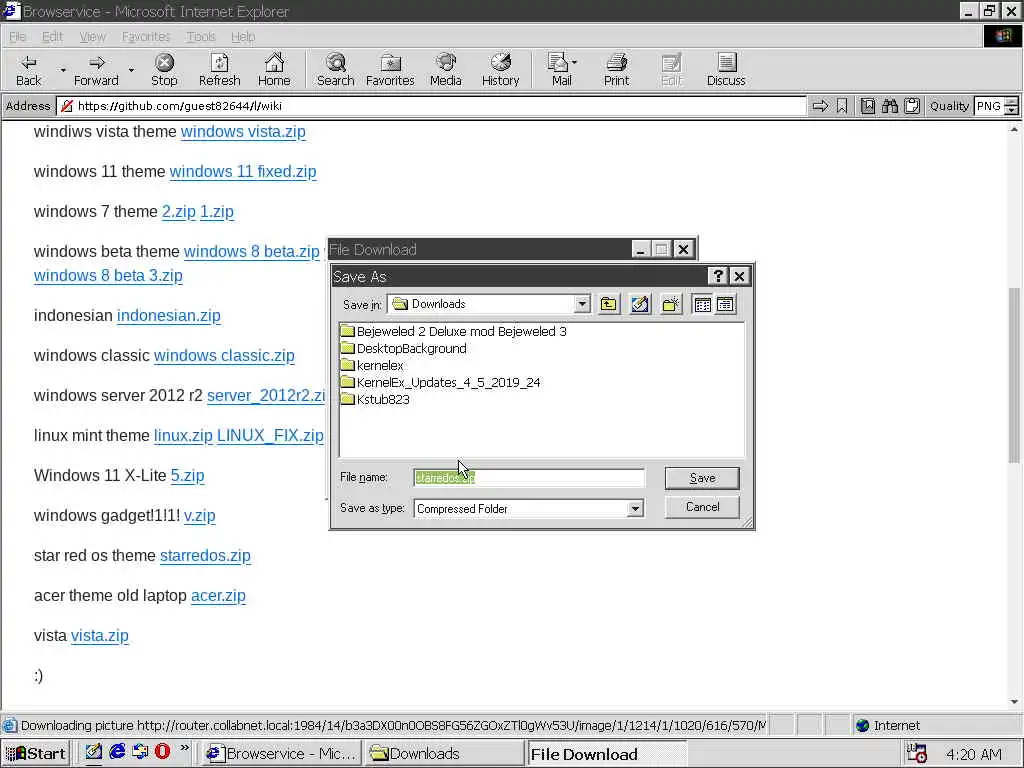
Task: Click the page vertical scrollbar thumb
Action: [1014, 374]
